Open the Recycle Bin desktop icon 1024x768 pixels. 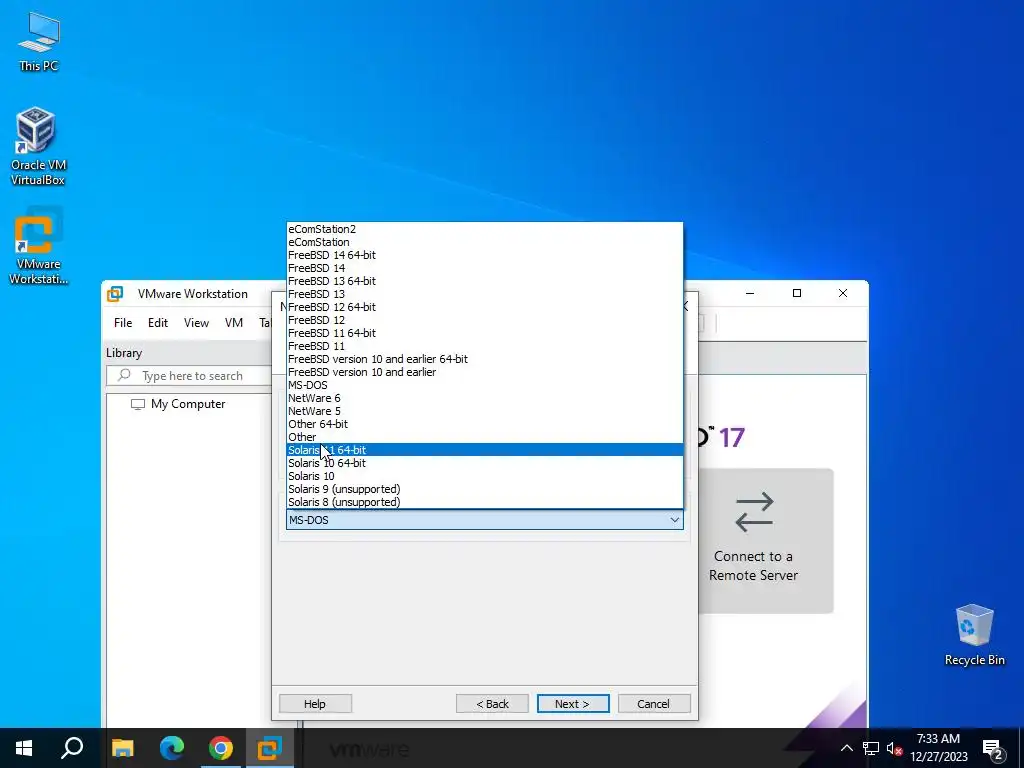coord(974,635)
